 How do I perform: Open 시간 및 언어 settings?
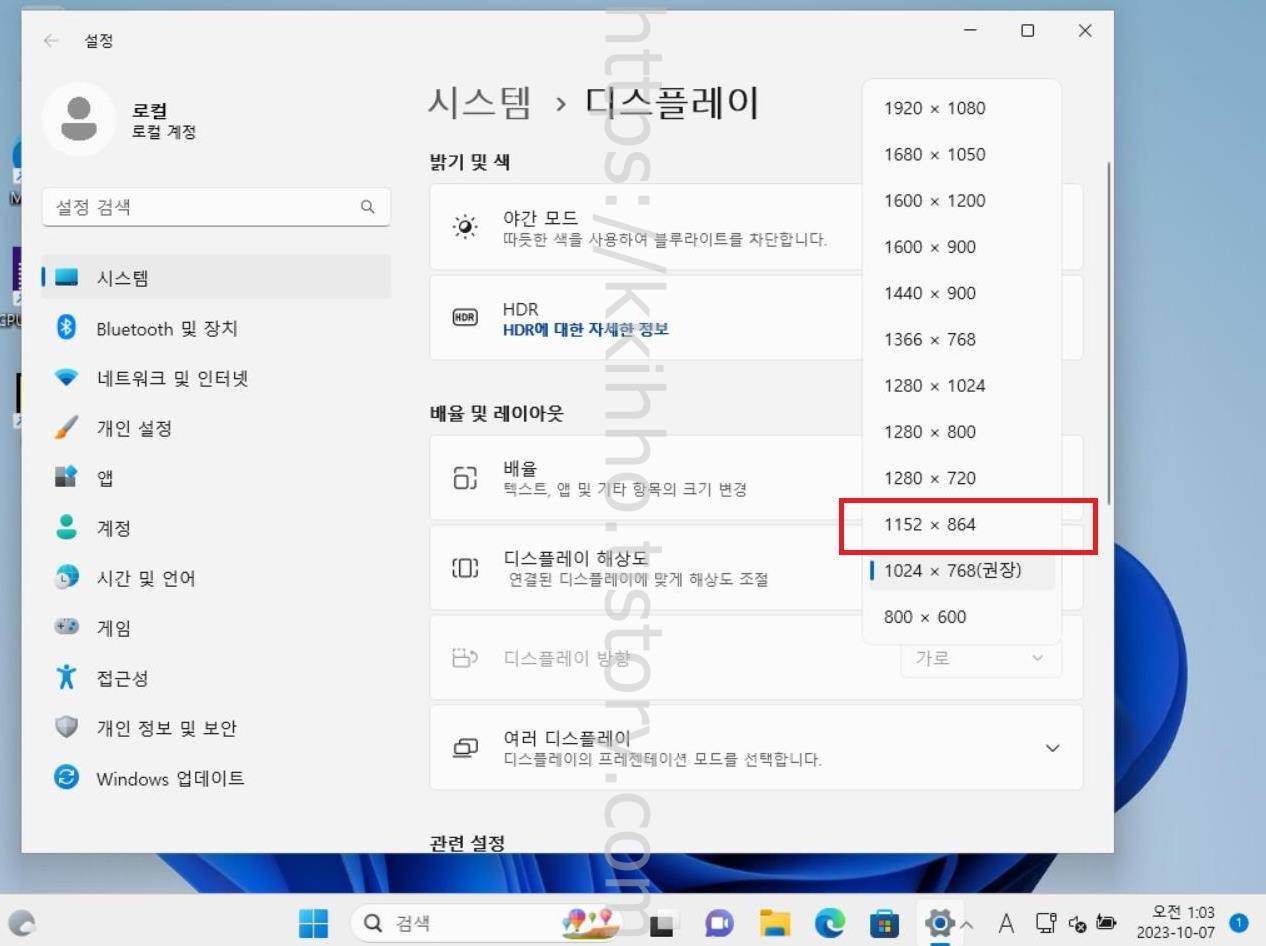(x=216, y=578)
